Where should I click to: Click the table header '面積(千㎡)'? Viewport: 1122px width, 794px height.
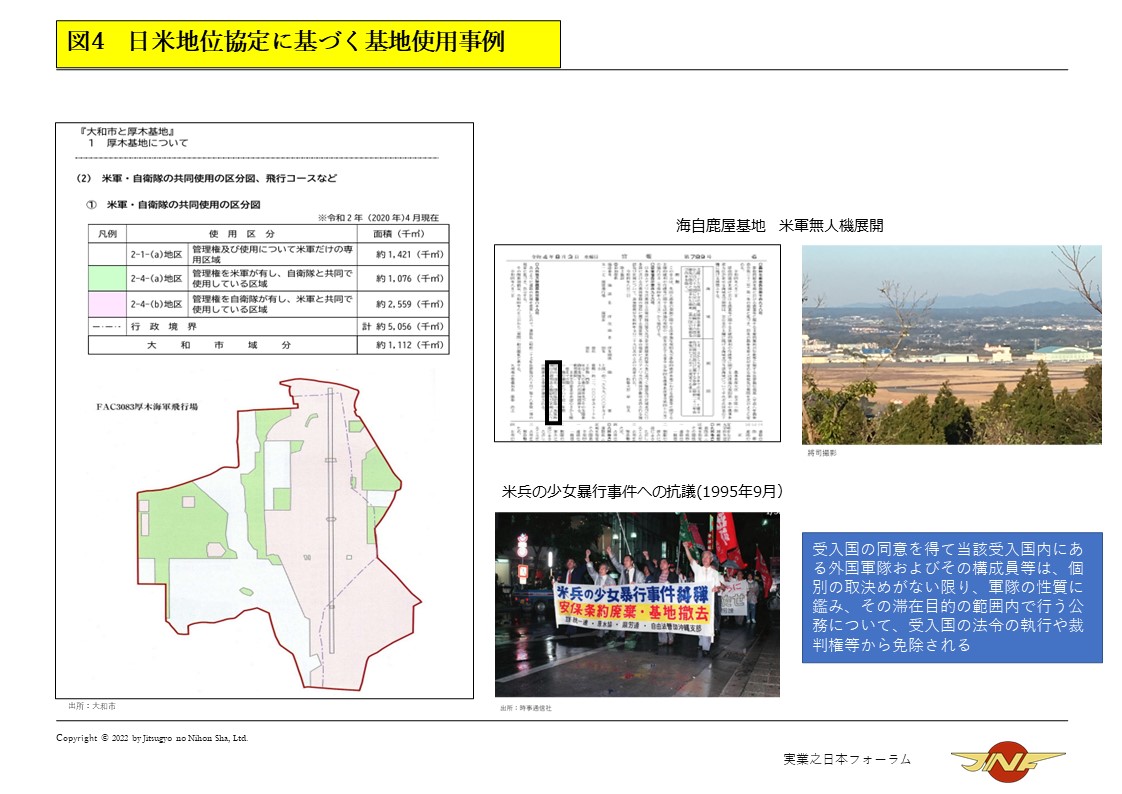coord(399,234)
